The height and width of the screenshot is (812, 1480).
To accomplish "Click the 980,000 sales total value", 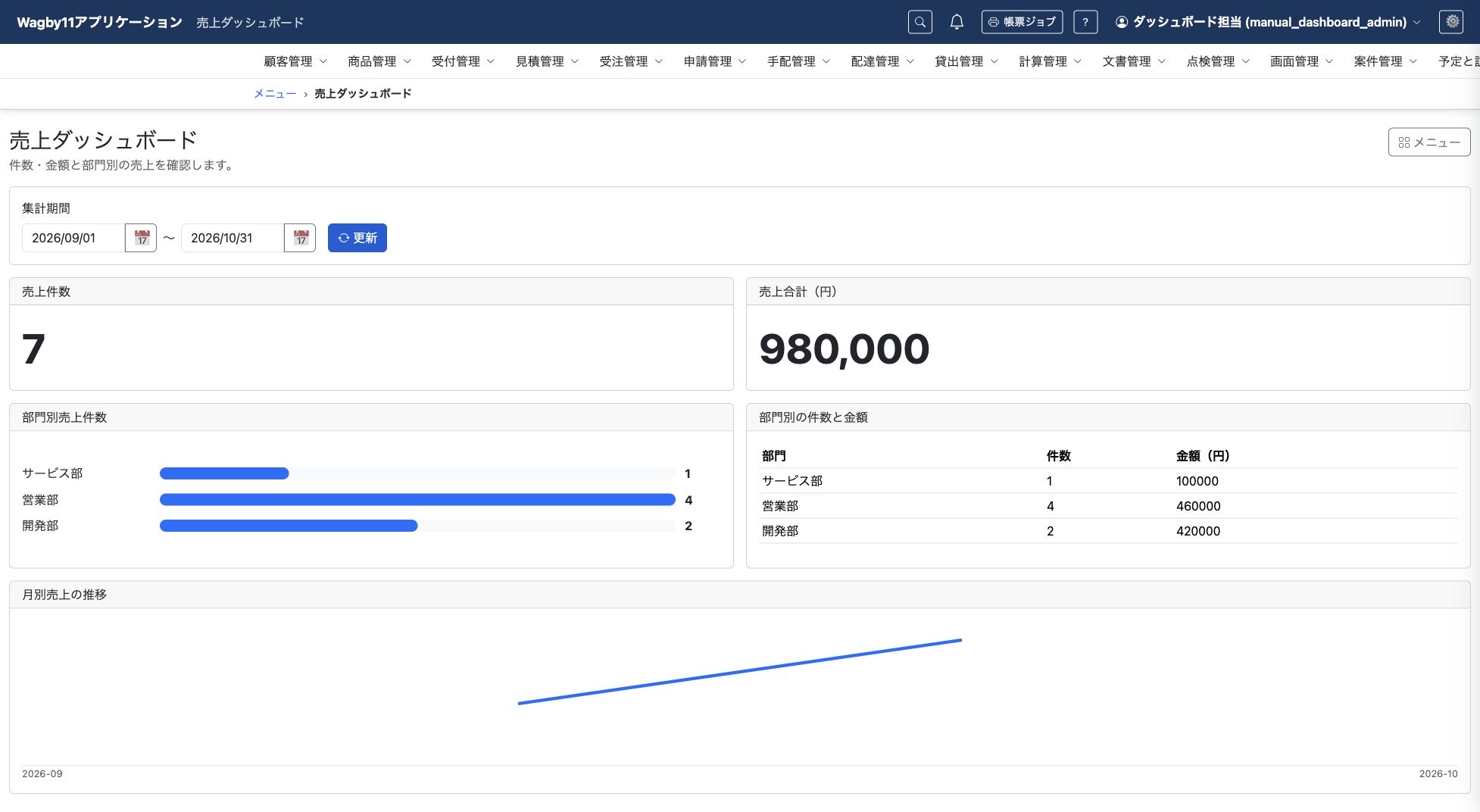I will pyautogui.click(x=844, y=349).
